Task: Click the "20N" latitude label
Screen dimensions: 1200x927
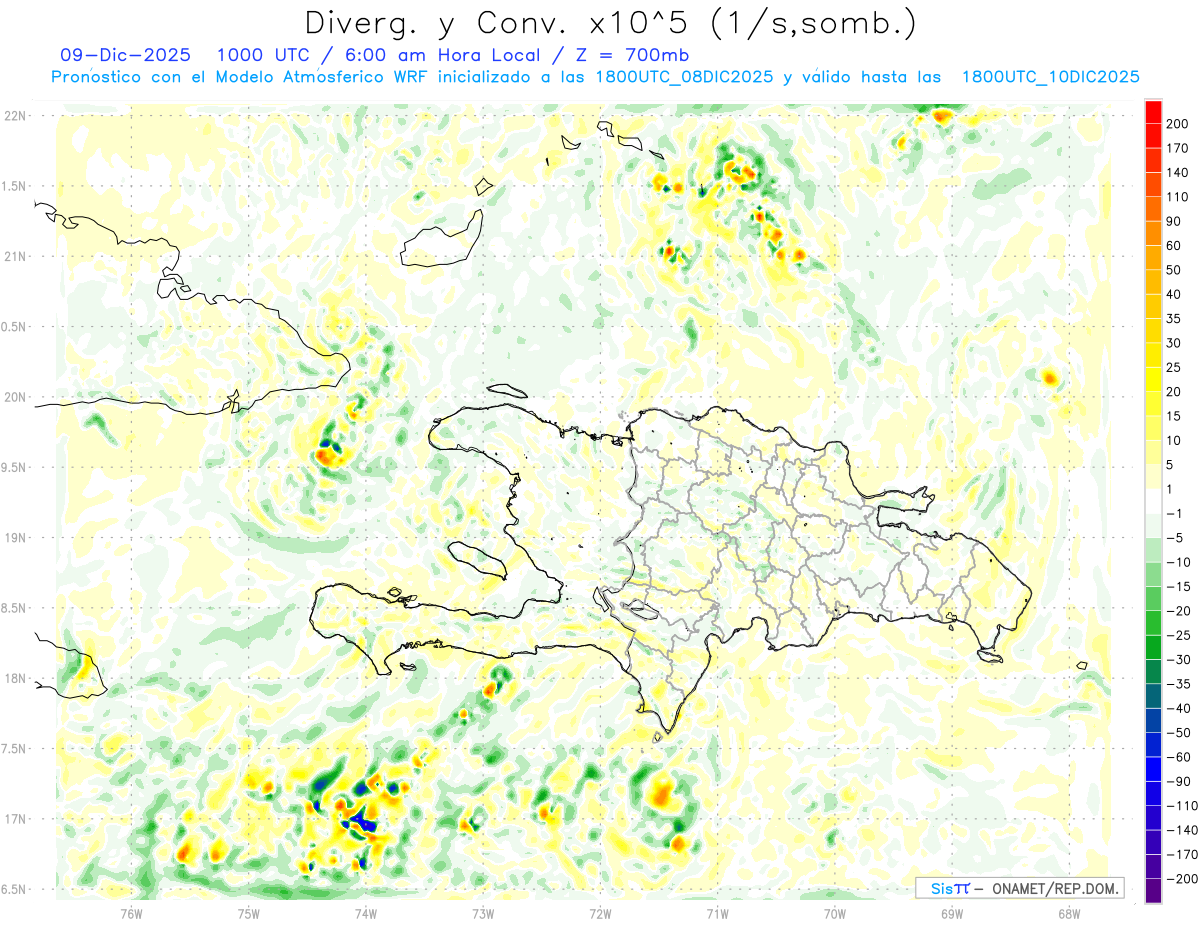Action: click(x=16, y=397)
